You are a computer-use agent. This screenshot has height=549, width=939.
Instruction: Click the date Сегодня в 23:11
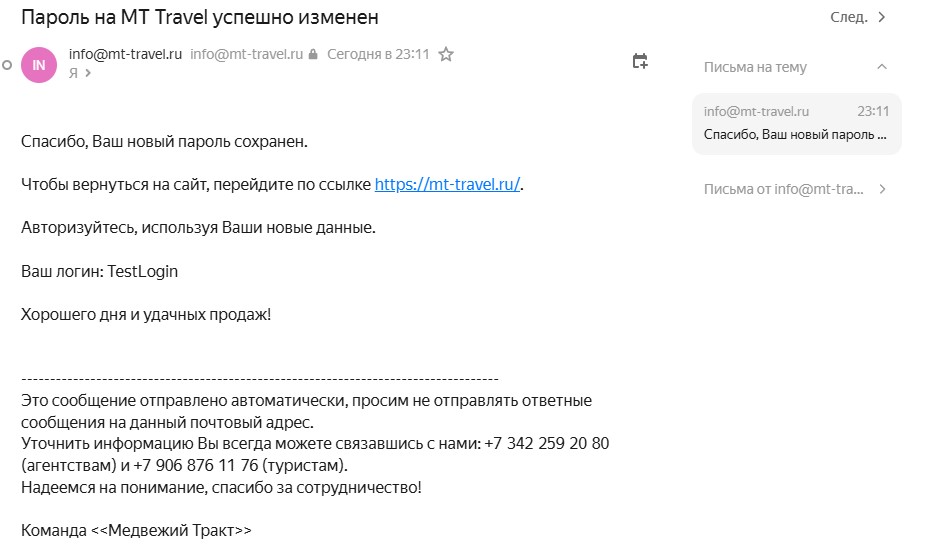(379, 55)
